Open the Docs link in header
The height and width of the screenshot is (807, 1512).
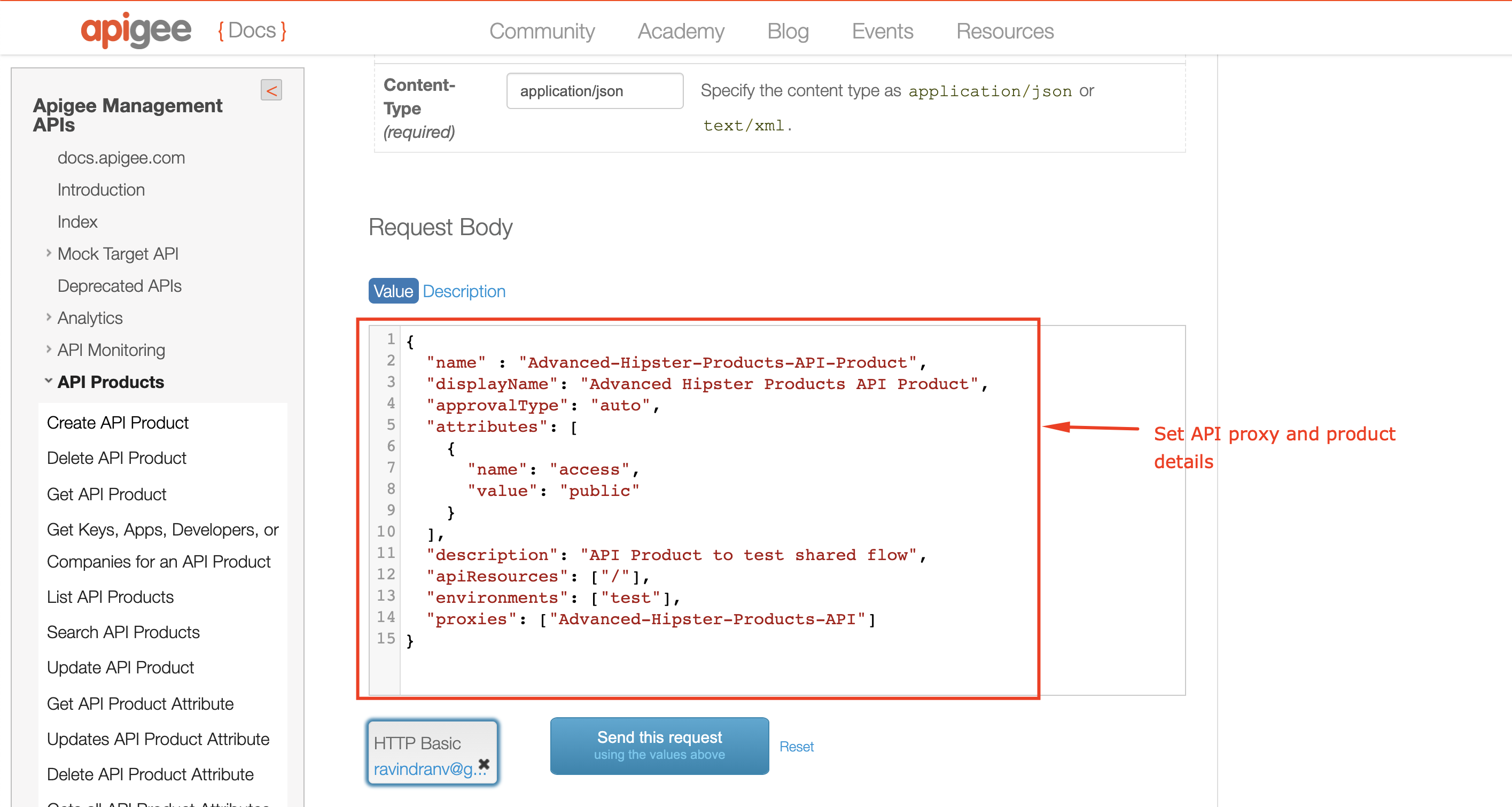(x=252, y=30)
